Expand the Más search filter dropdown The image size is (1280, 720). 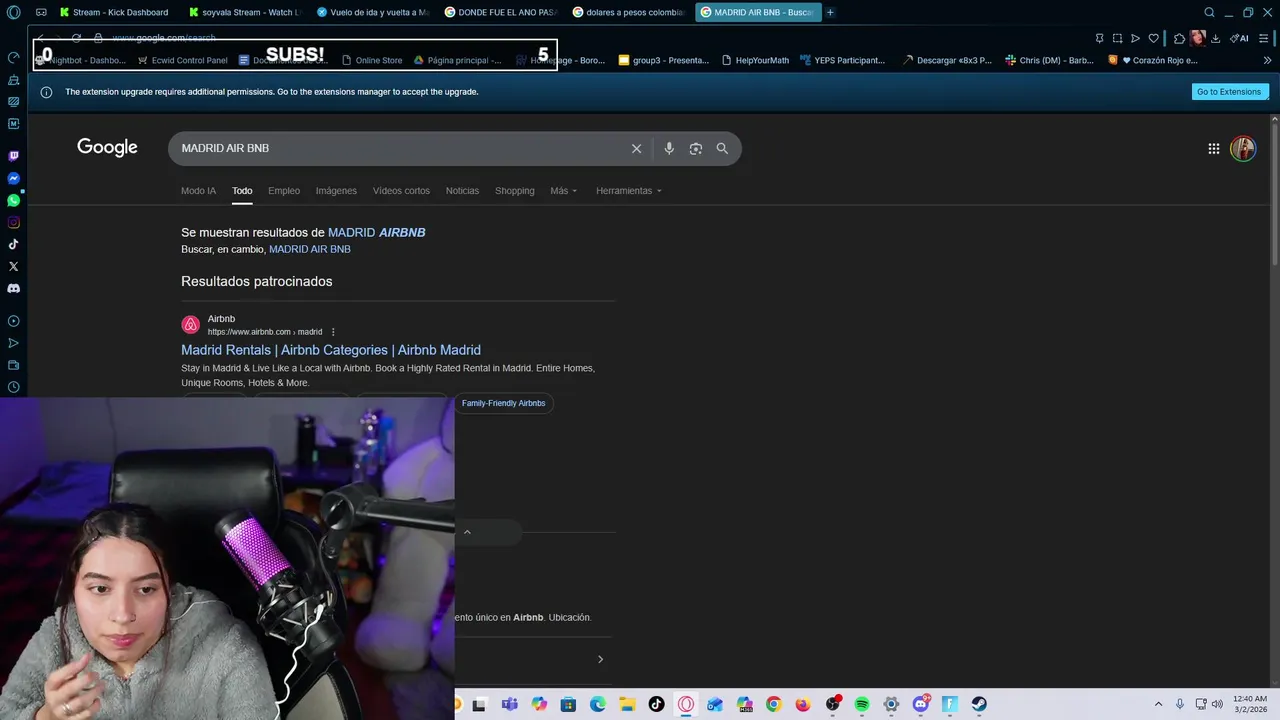(x=563, y=191)
